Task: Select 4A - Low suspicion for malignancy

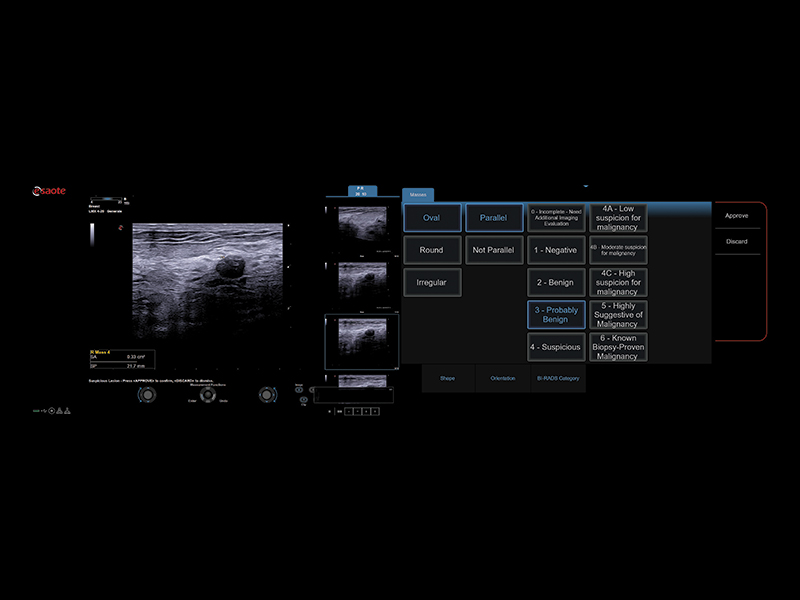Action: pyautogui.click(x=618, y=217)
